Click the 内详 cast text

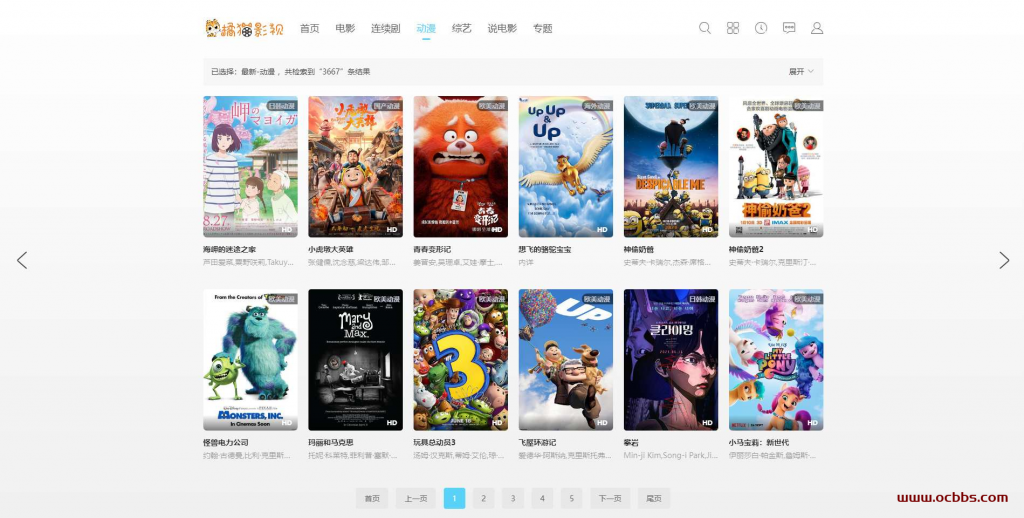pos(526,262)
